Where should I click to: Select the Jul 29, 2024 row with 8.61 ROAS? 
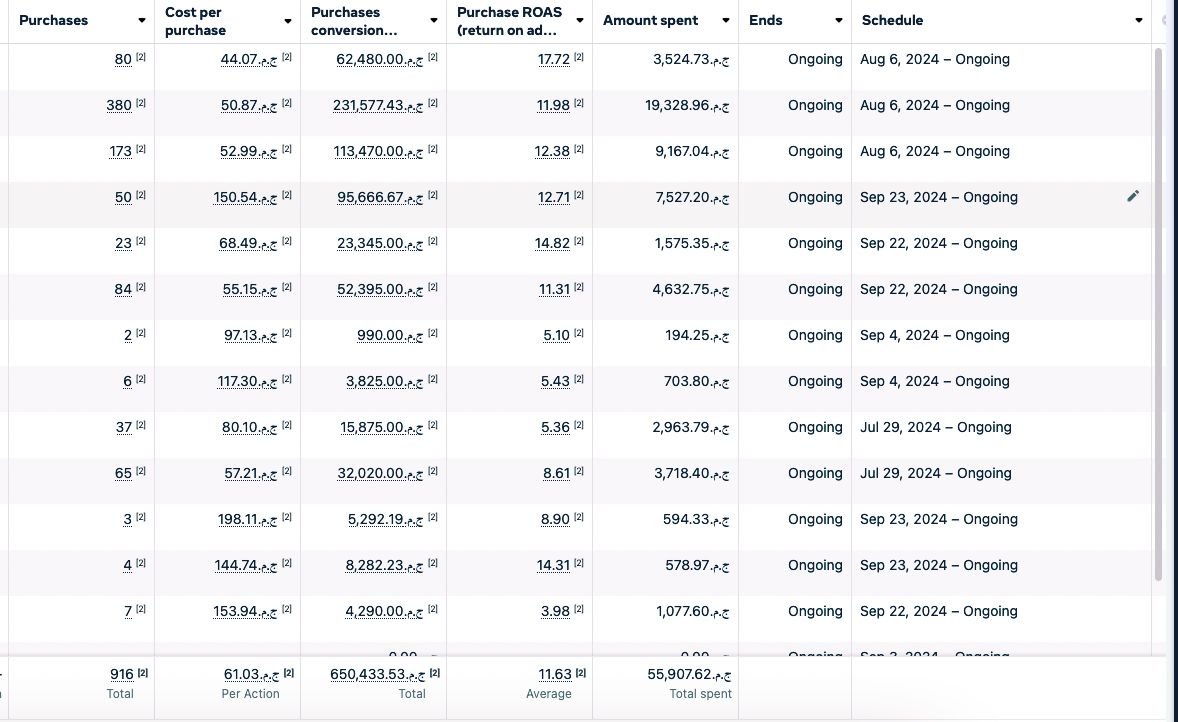[935, 473]
